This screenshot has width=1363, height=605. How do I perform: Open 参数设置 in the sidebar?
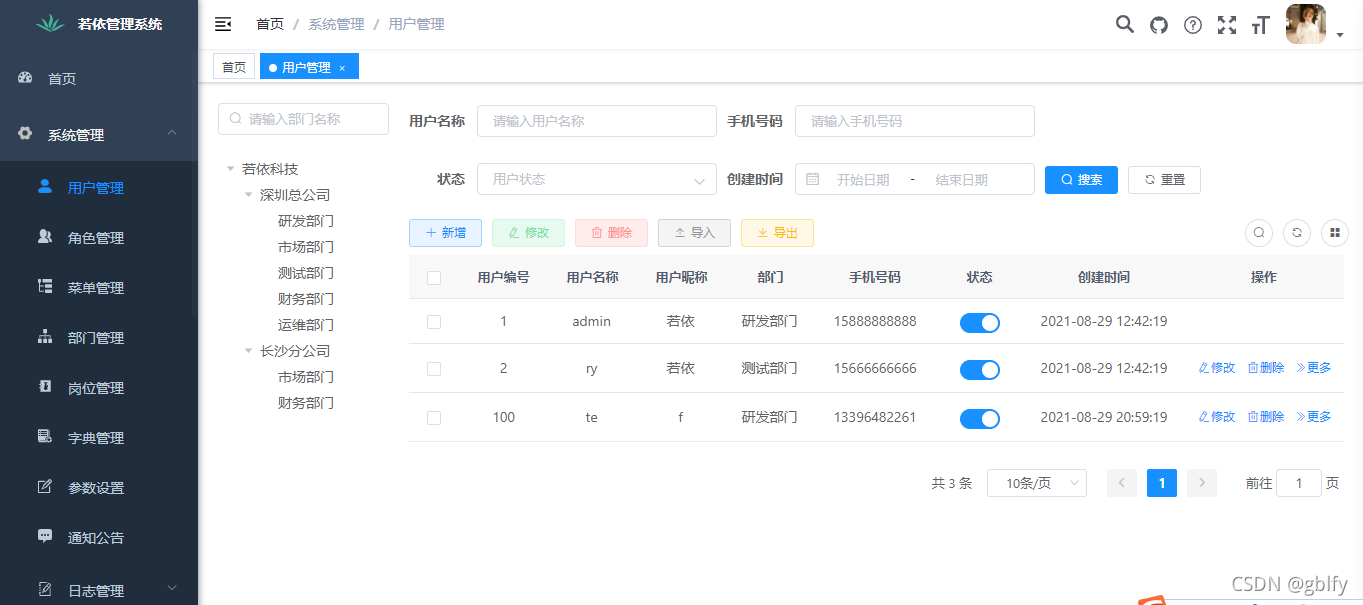click(x=99, y=487)
